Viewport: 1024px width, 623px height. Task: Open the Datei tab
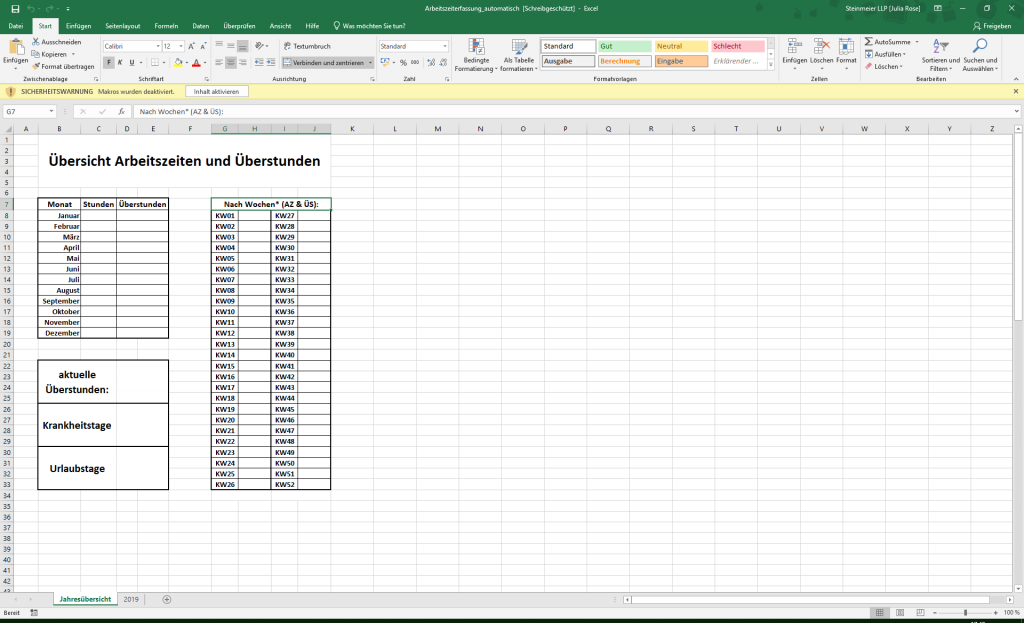coord(16,26)
